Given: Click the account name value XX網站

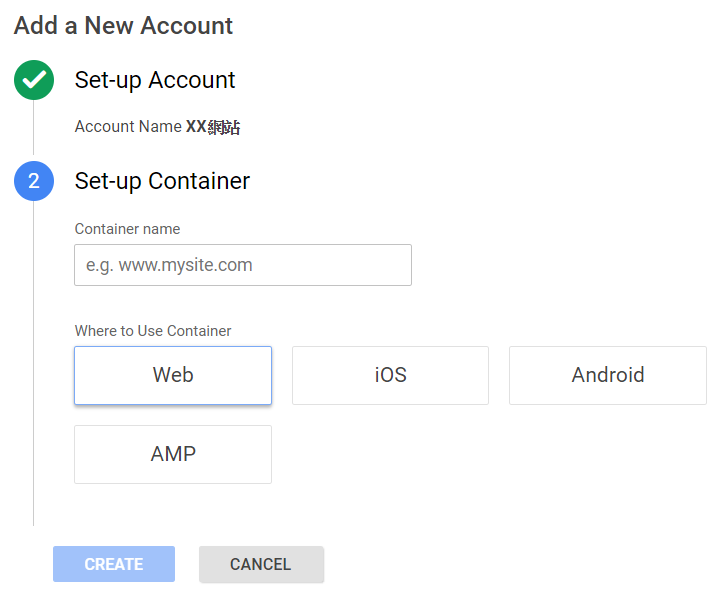Looking at the screenshot, I should [x=213, y=127].
